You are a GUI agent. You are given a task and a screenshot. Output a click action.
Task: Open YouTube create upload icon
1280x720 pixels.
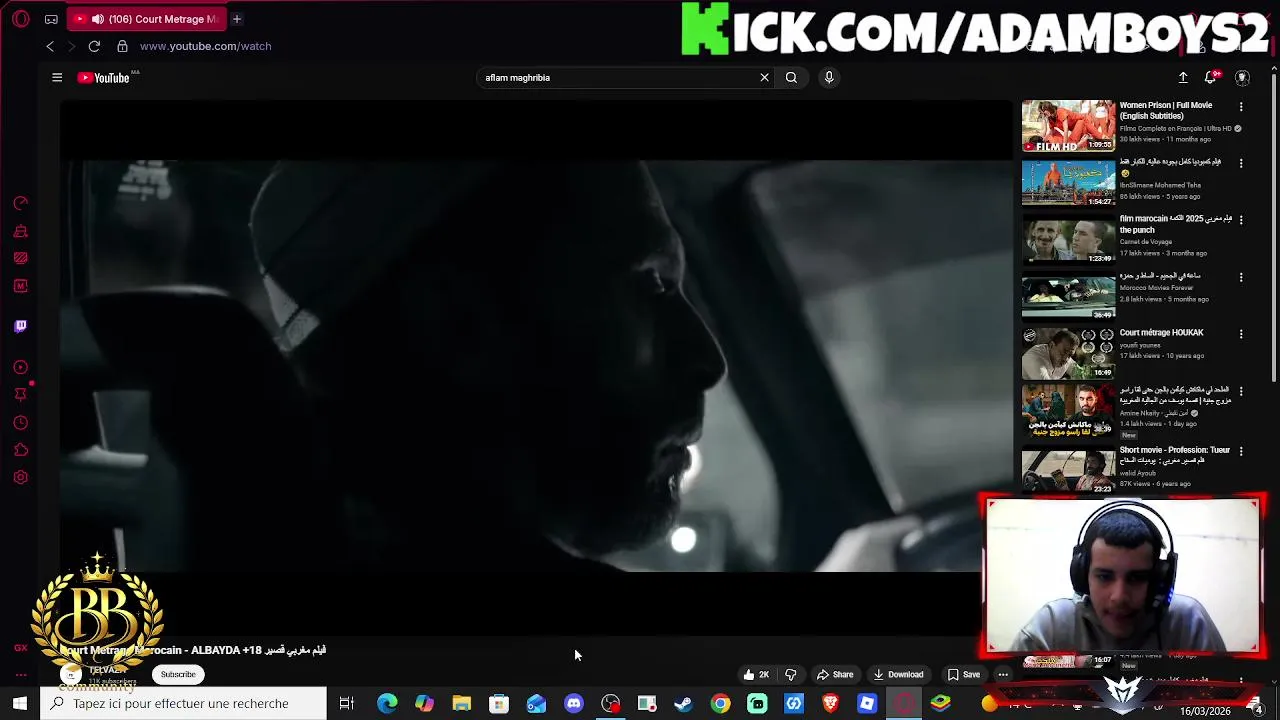coord(1183,77)
